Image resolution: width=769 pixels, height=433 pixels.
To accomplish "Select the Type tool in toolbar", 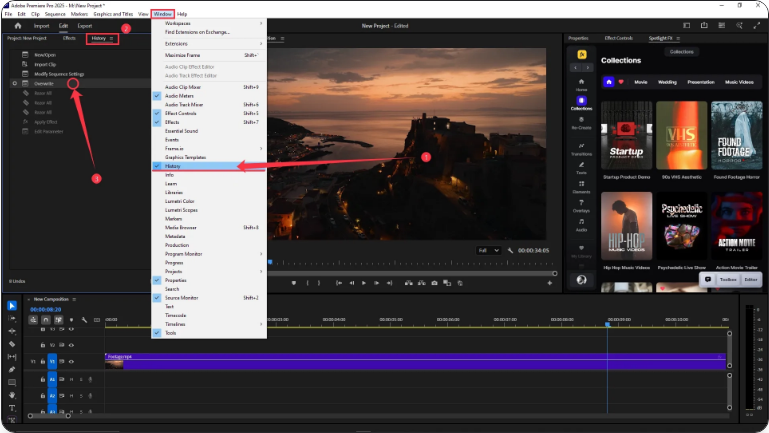I will (12, 408).
